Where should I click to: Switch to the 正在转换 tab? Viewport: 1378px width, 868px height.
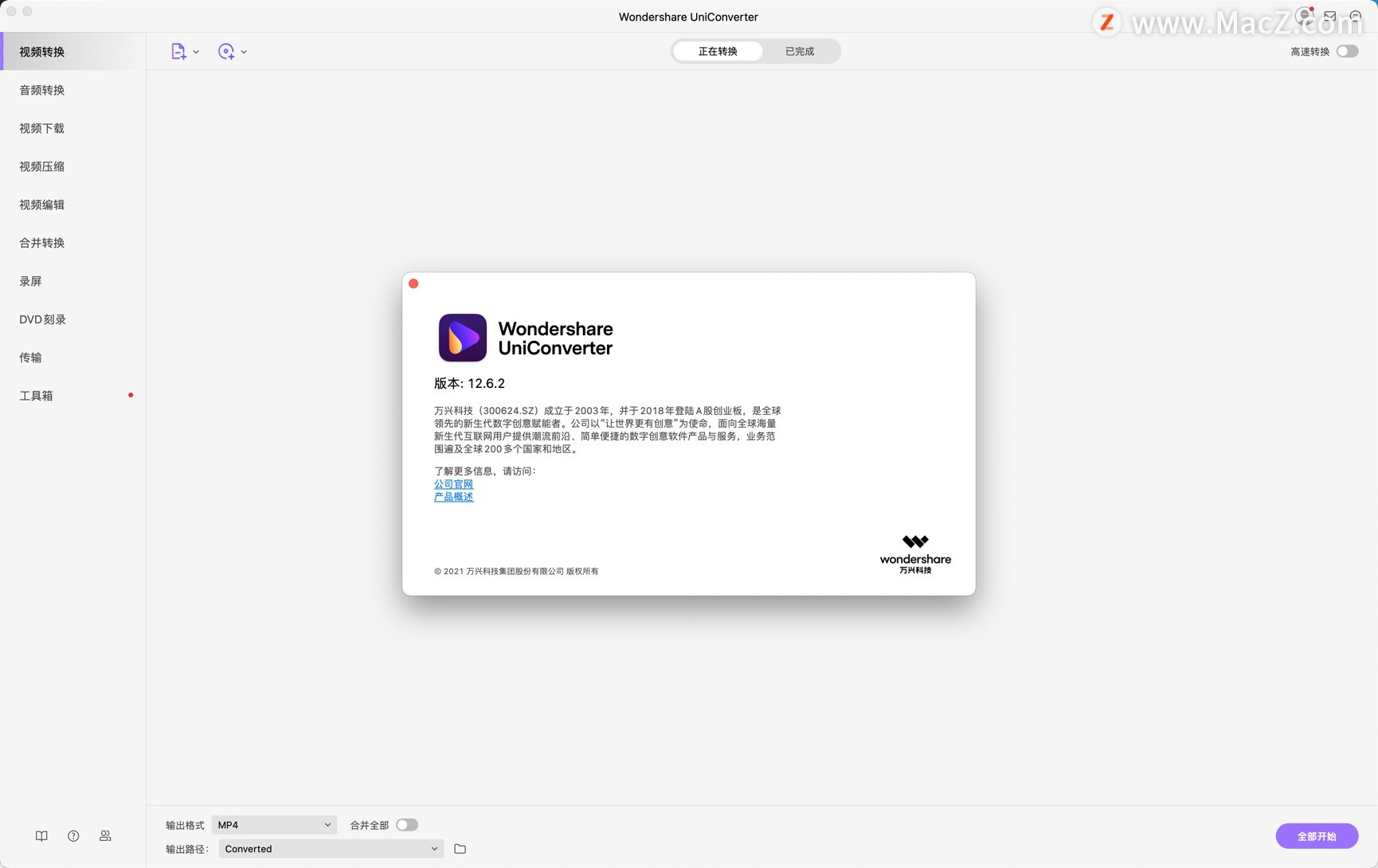pyautogui.click(x=718, y=51)
